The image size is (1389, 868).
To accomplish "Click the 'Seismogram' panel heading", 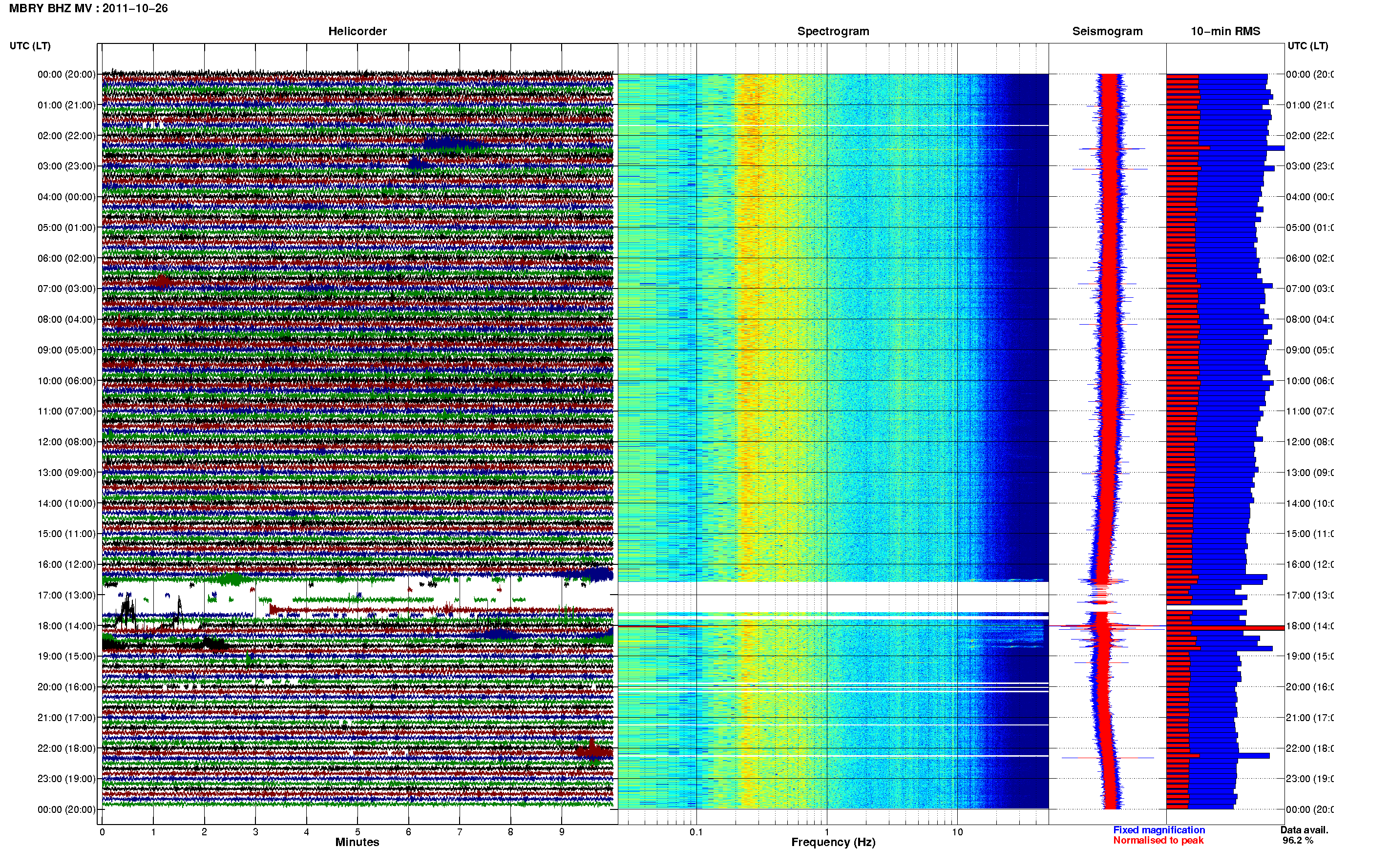I will pos(1107,32).
